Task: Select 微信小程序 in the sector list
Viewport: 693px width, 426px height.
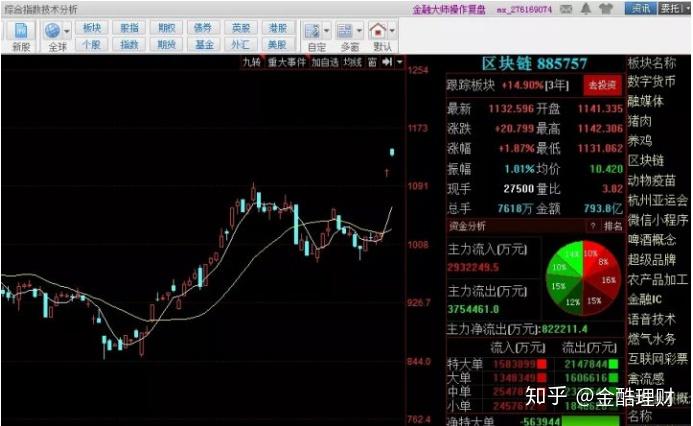Action: [658, 220]
